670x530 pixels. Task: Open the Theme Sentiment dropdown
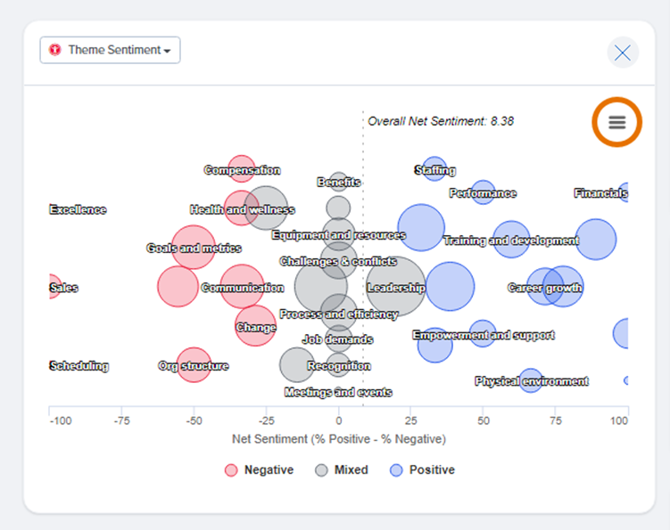click(x=110, y=50)
